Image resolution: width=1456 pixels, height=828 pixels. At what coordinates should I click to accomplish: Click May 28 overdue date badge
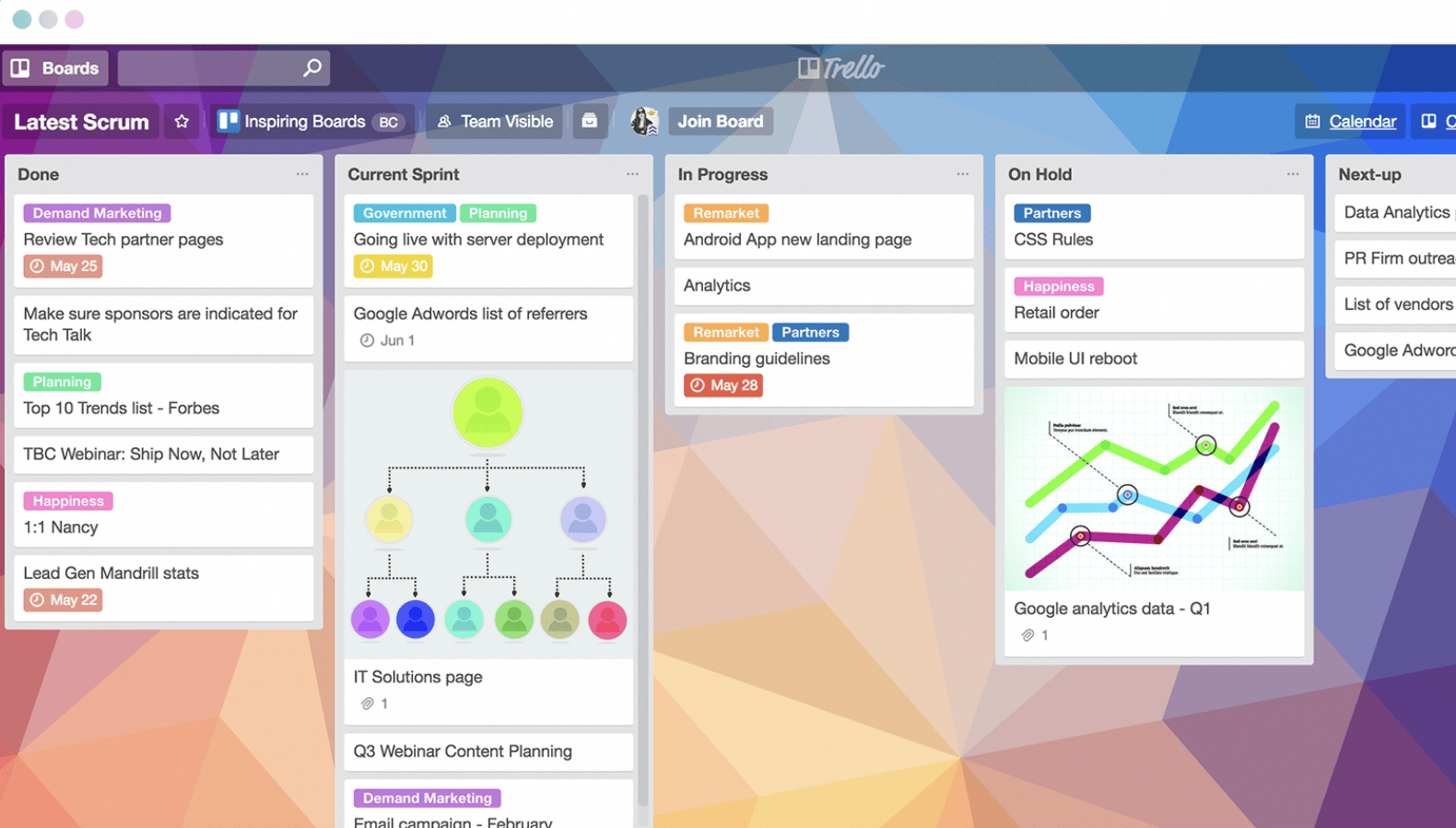coord(723,385)
